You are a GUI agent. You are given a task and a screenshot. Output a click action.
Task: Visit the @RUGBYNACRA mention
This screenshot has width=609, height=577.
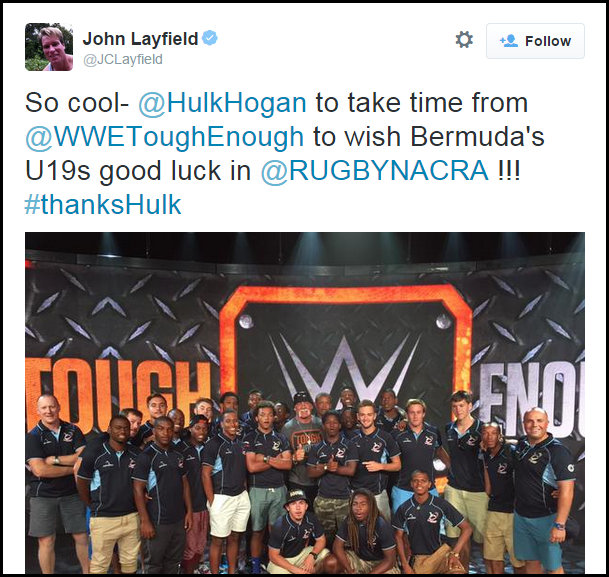(374, 170)
